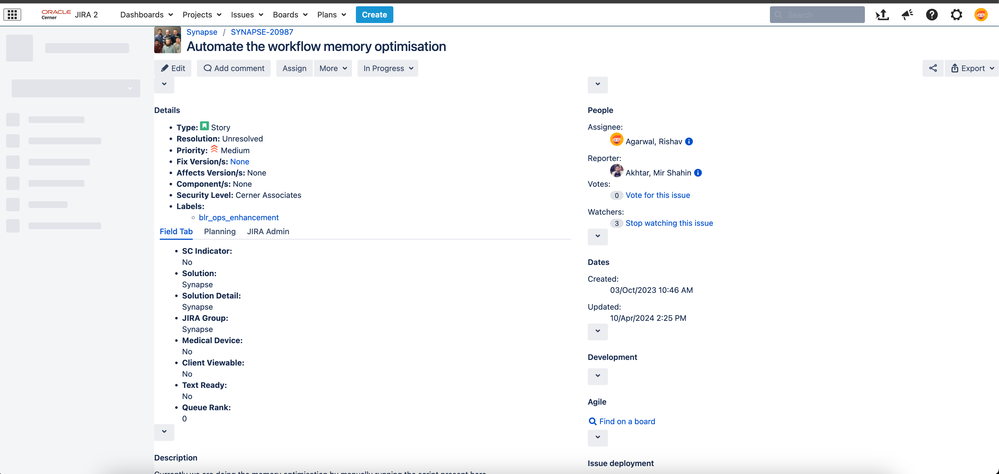Screen dimensions: 999x474
Task: Click the Fix Version None link
Action: (x=240, y=162)
